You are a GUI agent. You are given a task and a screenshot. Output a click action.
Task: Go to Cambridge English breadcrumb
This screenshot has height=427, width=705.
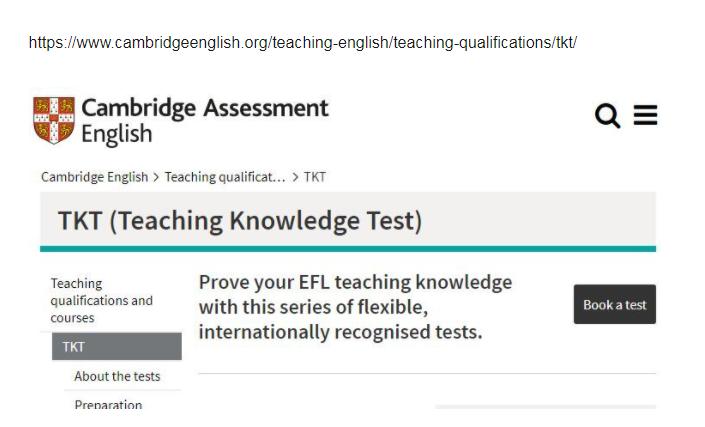pos(94,177)
